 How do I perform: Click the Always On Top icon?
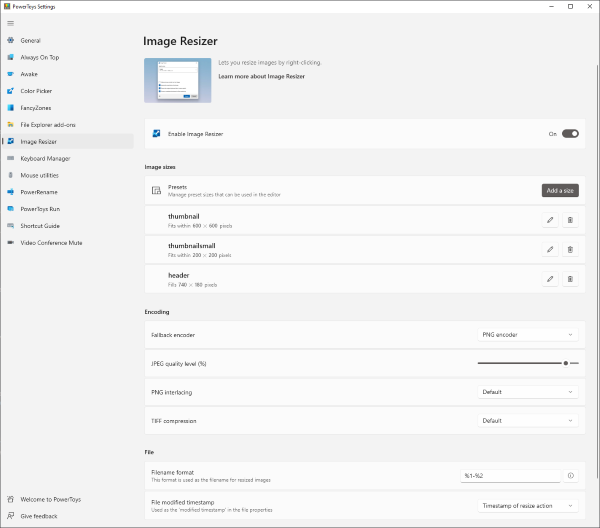click(11, 57)
